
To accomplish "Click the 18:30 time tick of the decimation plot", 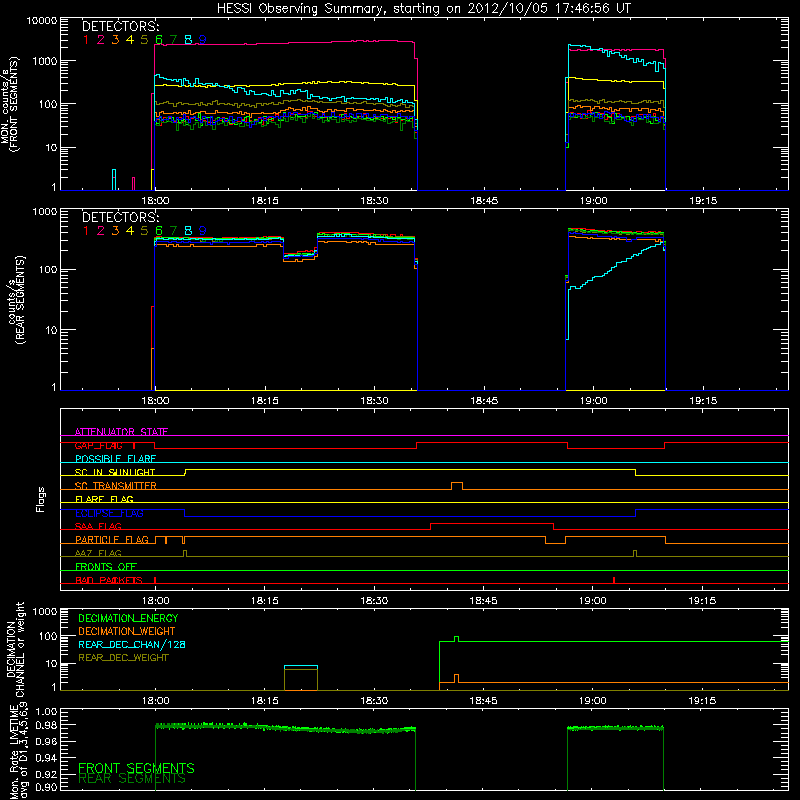I will [x=374, y=701].
